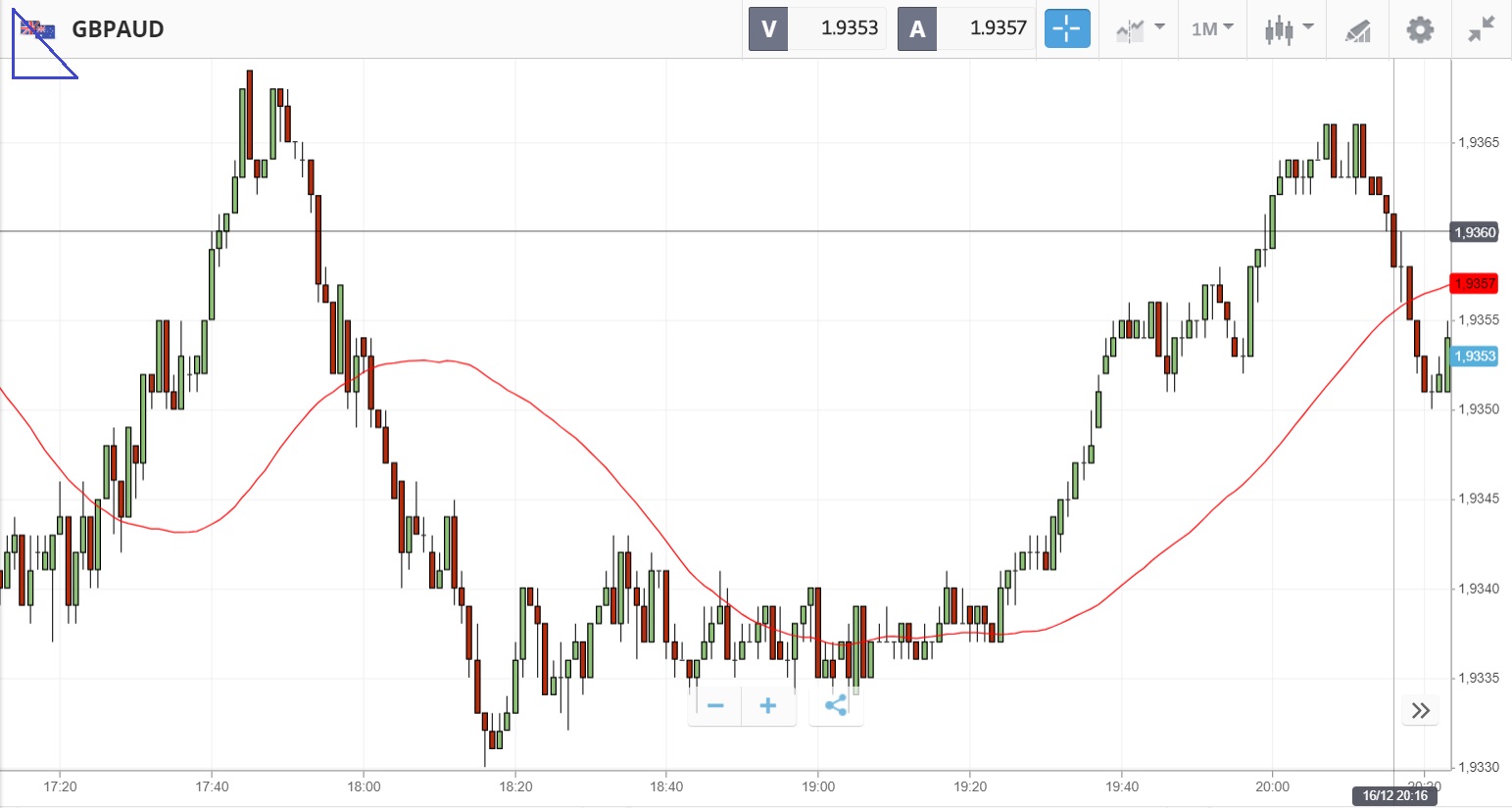Click the 18:20 time axis label
Image resolution: width=1512 pixels, height=808 pixels.
coord(515,786)
